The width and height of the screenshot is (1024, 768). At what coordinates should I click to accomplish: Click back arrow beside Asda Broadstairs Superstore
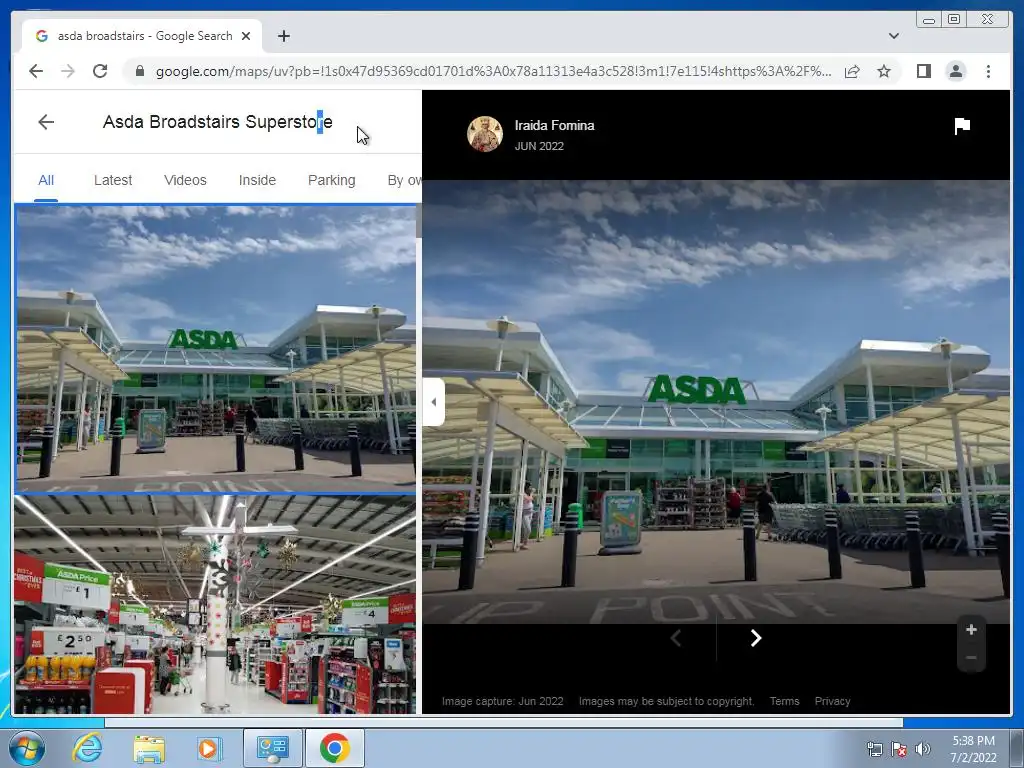tap(46, 122)
